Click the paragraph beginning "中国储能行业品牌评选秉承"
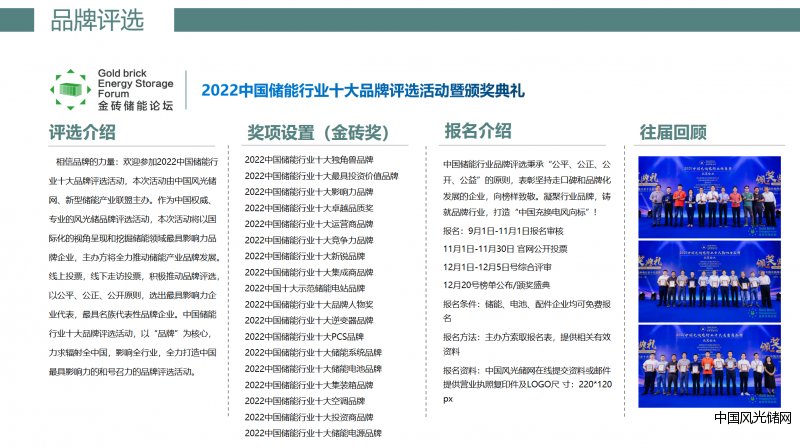The image size is (800, 448). point(527,188)
